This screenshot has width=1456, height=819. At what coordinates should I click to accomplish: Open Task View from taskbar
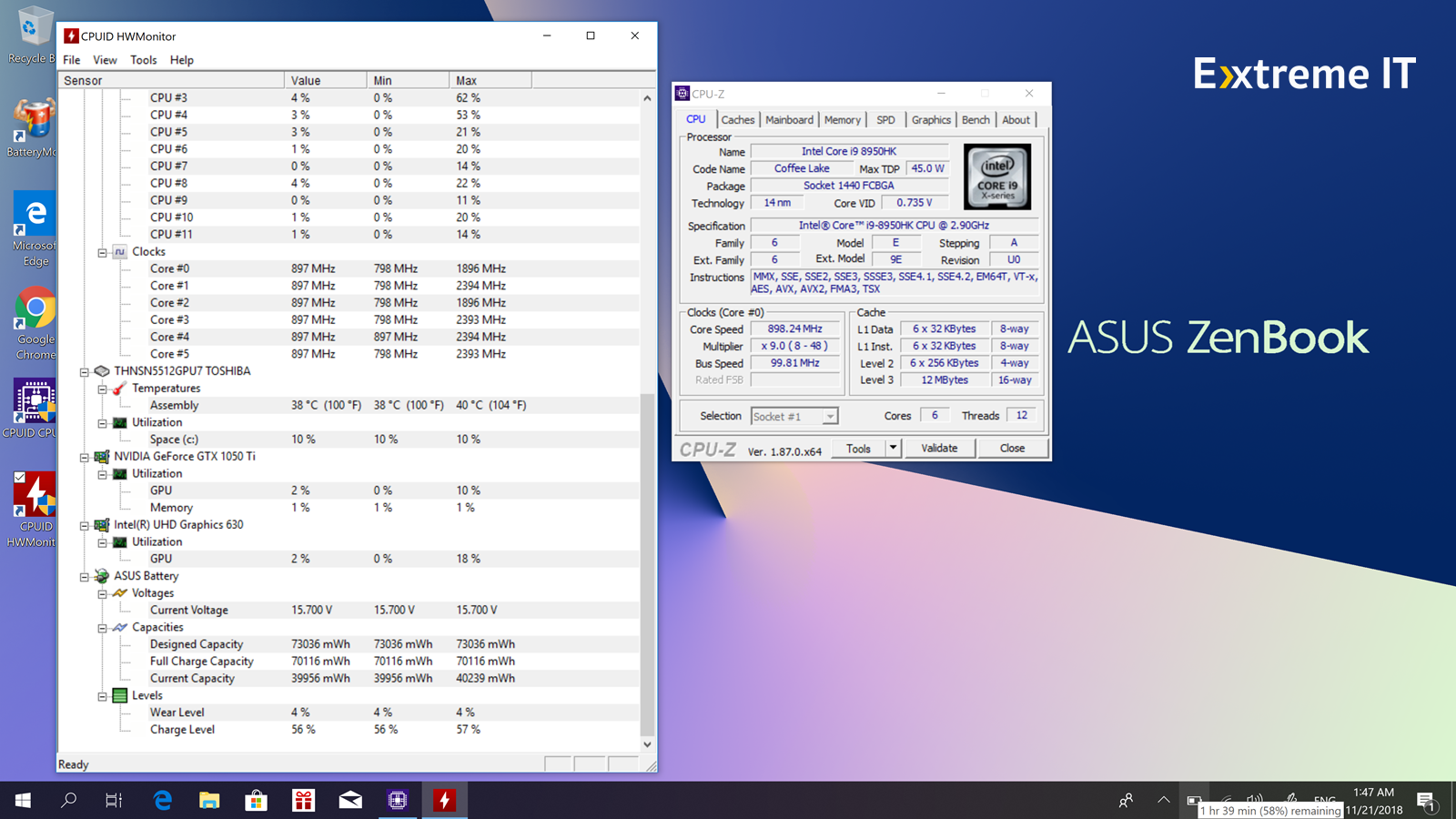(114, 800)
